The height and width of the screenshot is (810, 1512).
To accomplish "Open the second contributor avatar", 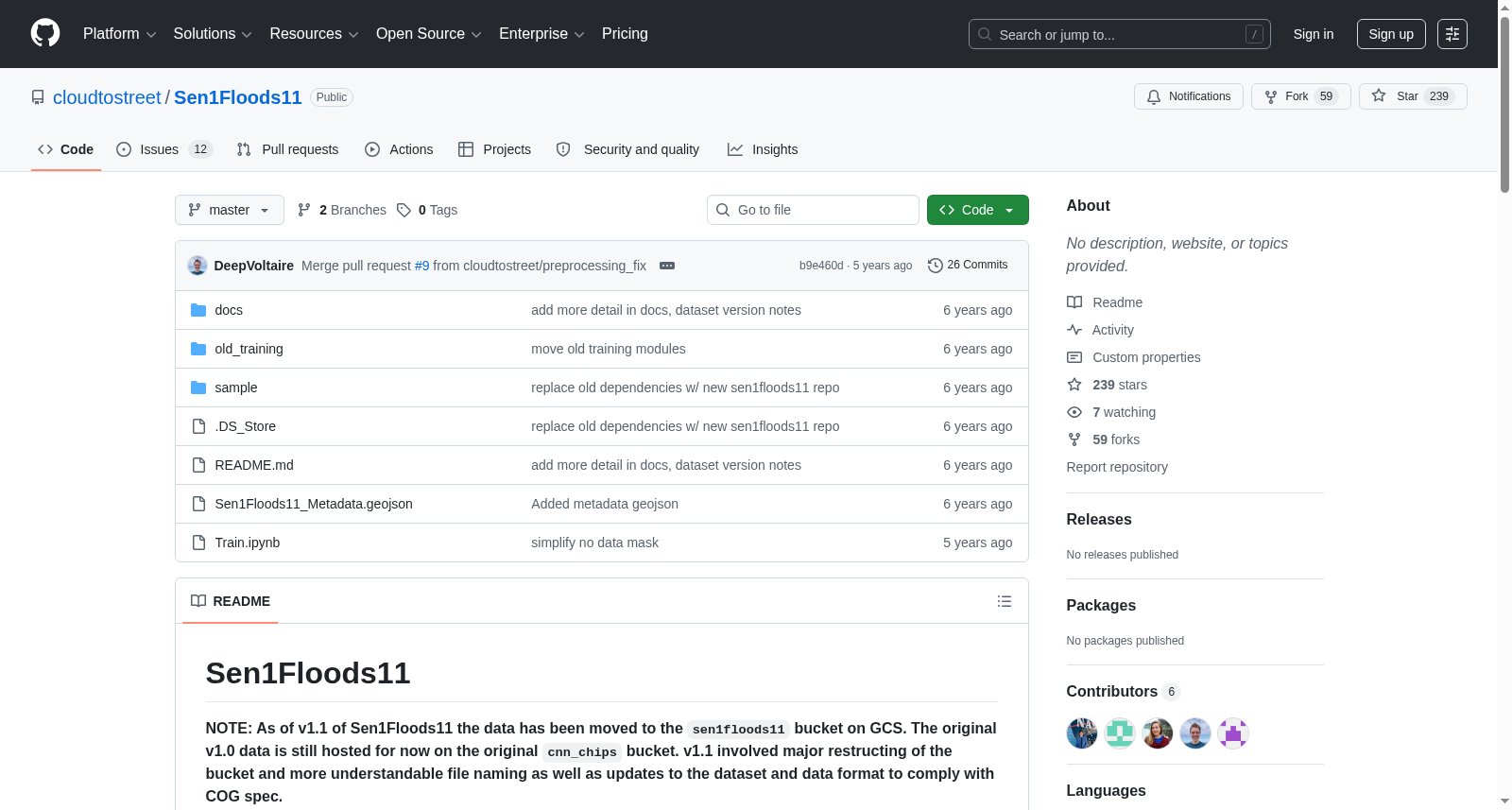I will 1120,733.
